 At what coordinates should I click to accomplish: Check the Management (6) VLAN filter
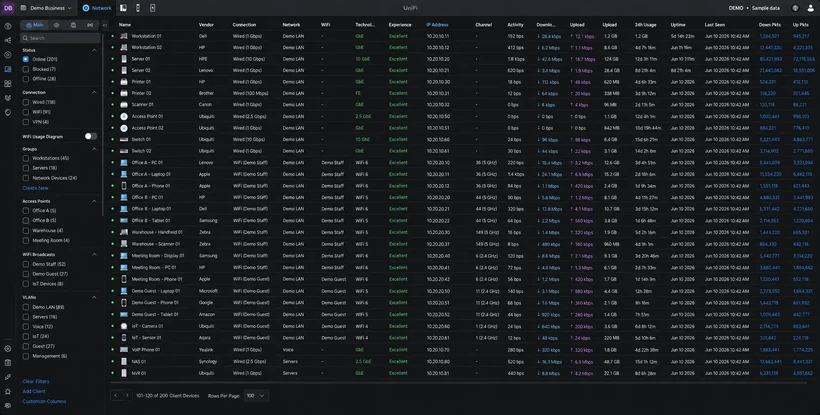click(x=26, y=356)
